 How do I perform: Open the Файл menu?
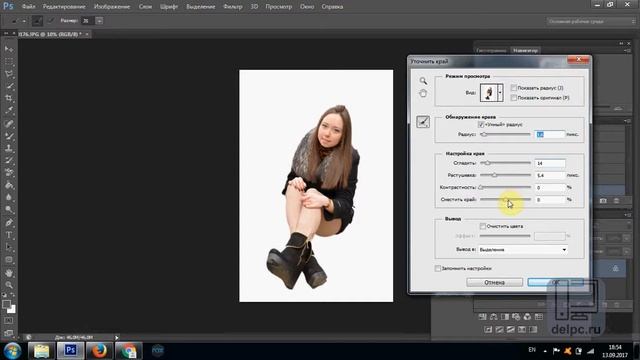coord(29,7)
